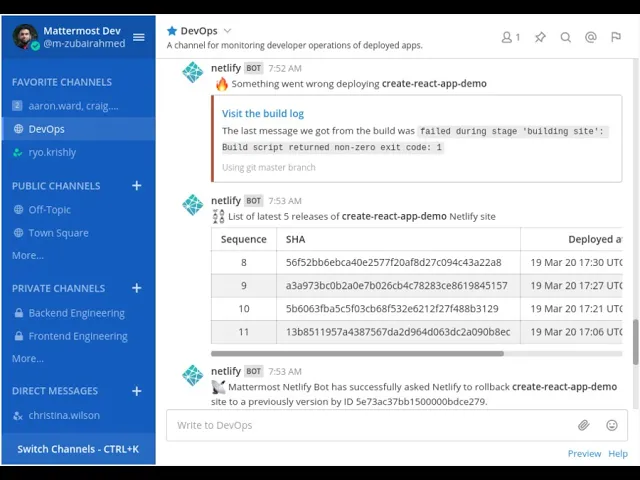This screenshot has width=640, height=480.
Task: Open search with magnifier icon
Action: pos(565,38)
